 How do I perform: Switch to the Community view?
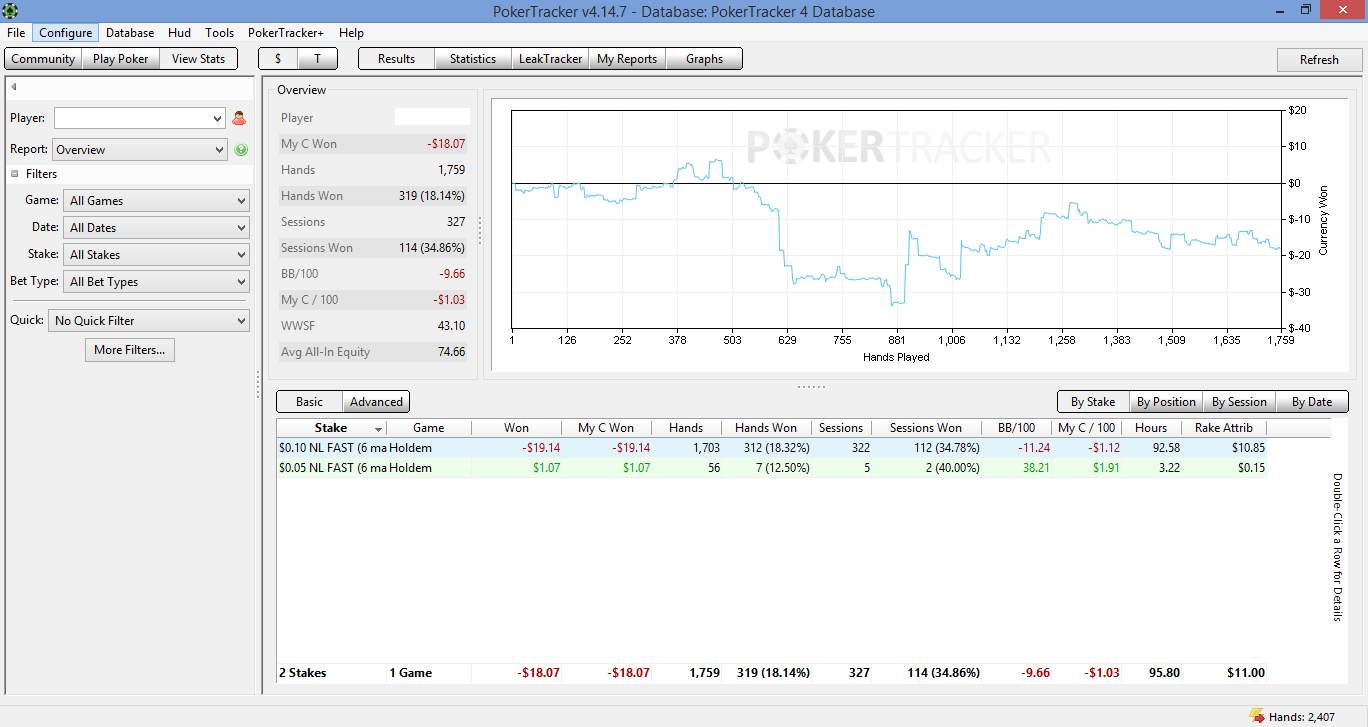[x=43, y=59]
